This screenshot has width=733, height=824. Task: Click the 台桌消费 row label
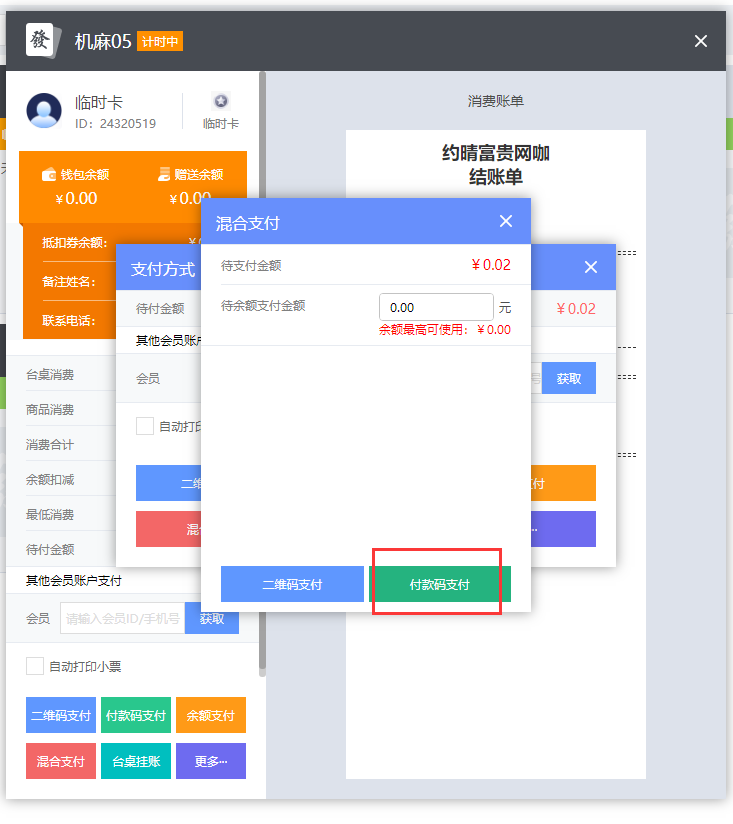(50, 375)
